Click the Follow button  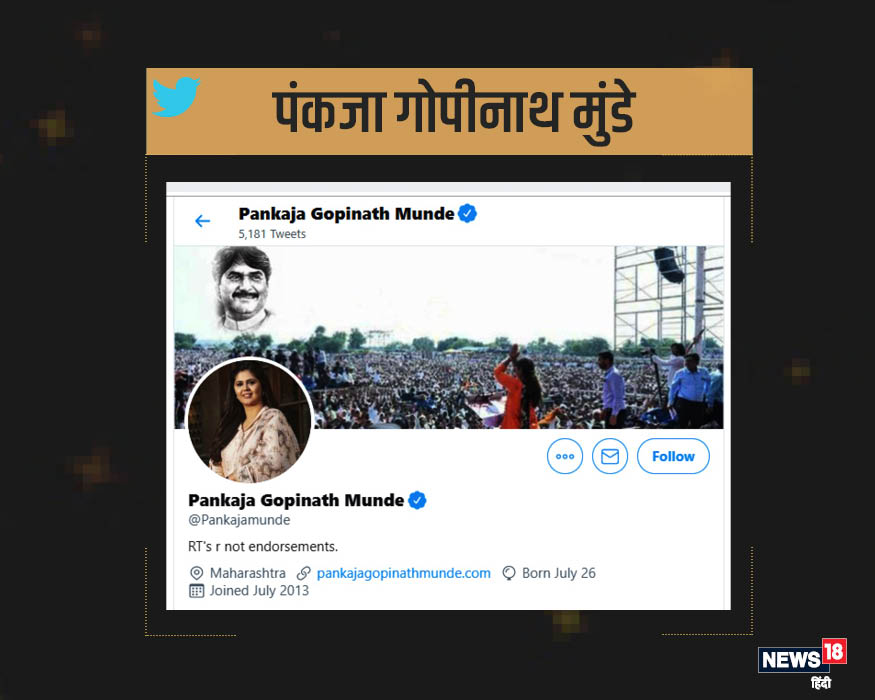coord(673,456)
